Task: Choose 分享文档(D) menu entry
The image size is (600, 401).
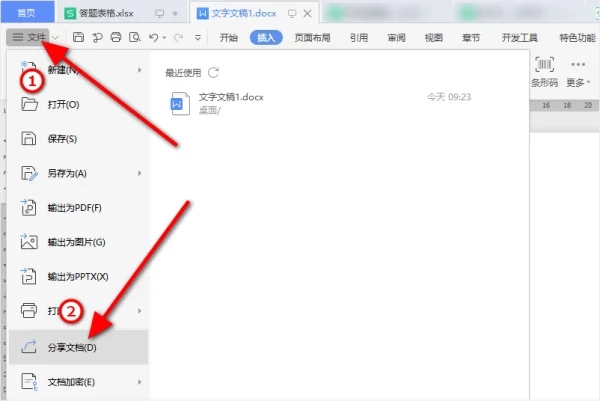Action: coord(78,347)
